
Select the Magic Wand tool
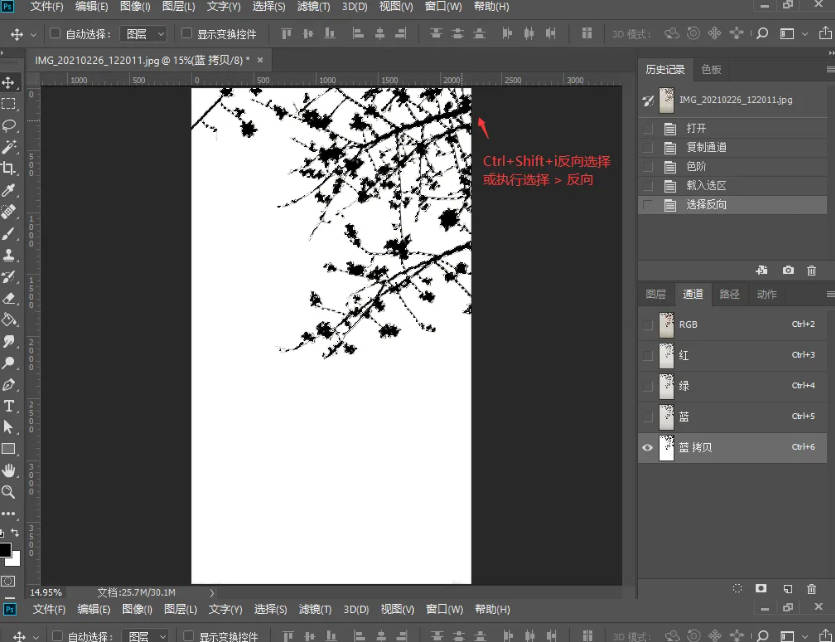(9, 147)
